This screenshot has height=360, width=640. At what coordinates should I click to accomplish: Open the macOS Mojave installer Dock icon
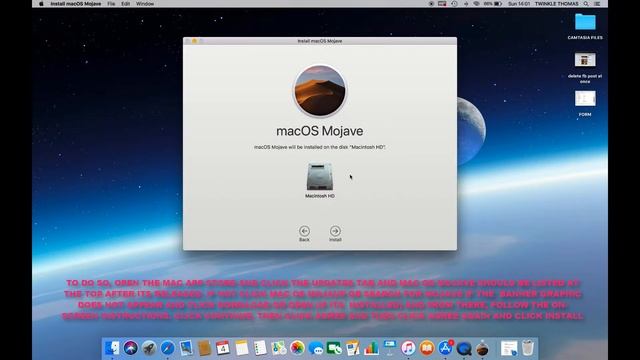[x=482, y=348]
